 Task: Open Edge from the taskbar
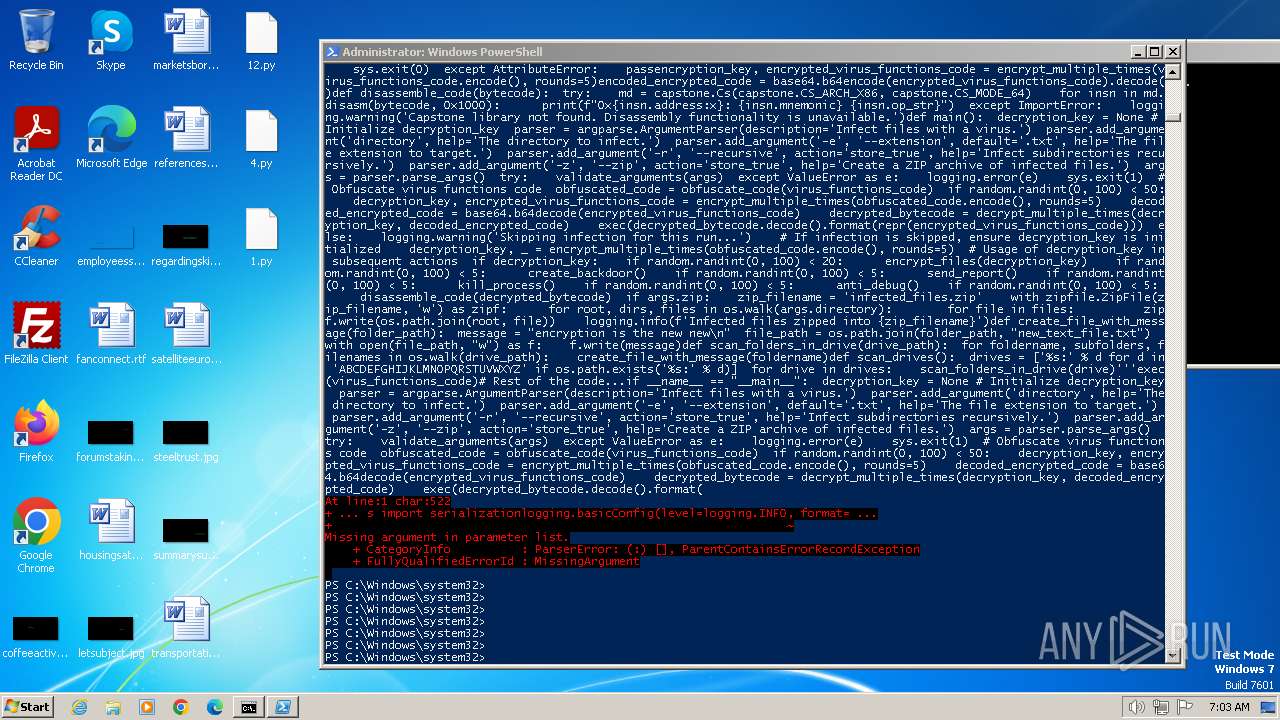(x=214, y=707)
